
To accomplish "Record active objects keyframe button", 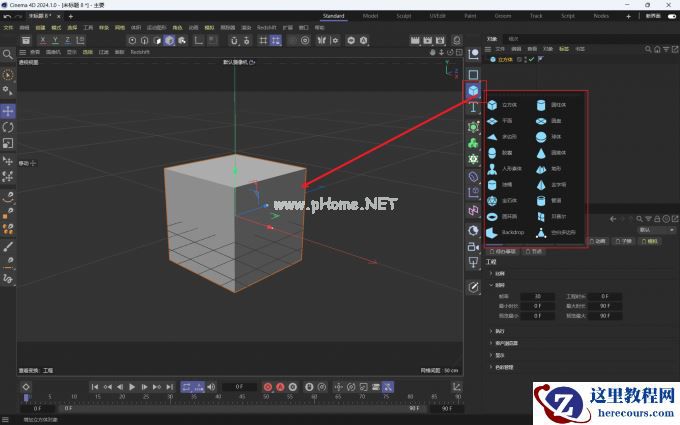I will (268, 387).
